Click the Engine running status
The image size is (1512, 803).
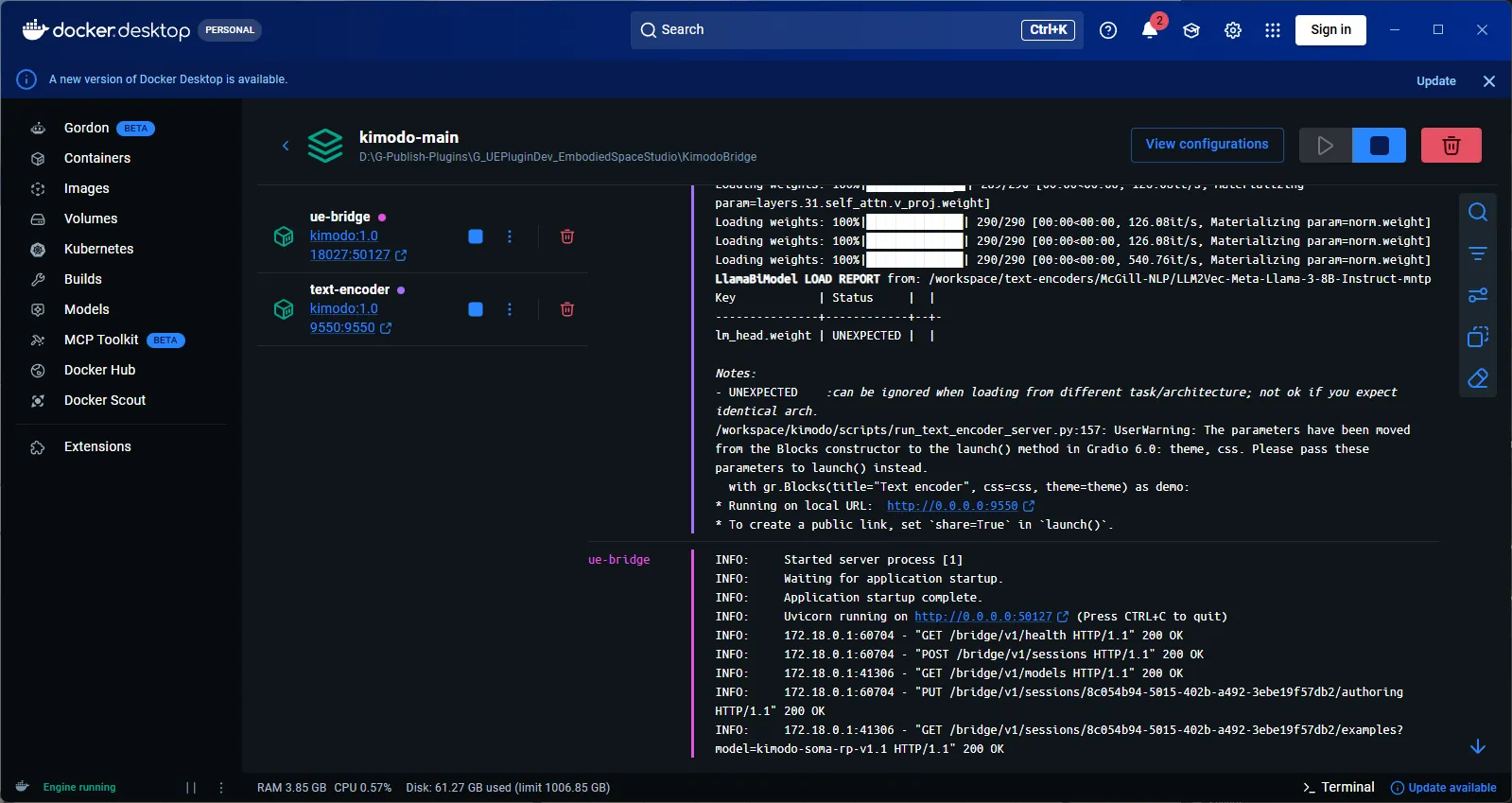79,787
